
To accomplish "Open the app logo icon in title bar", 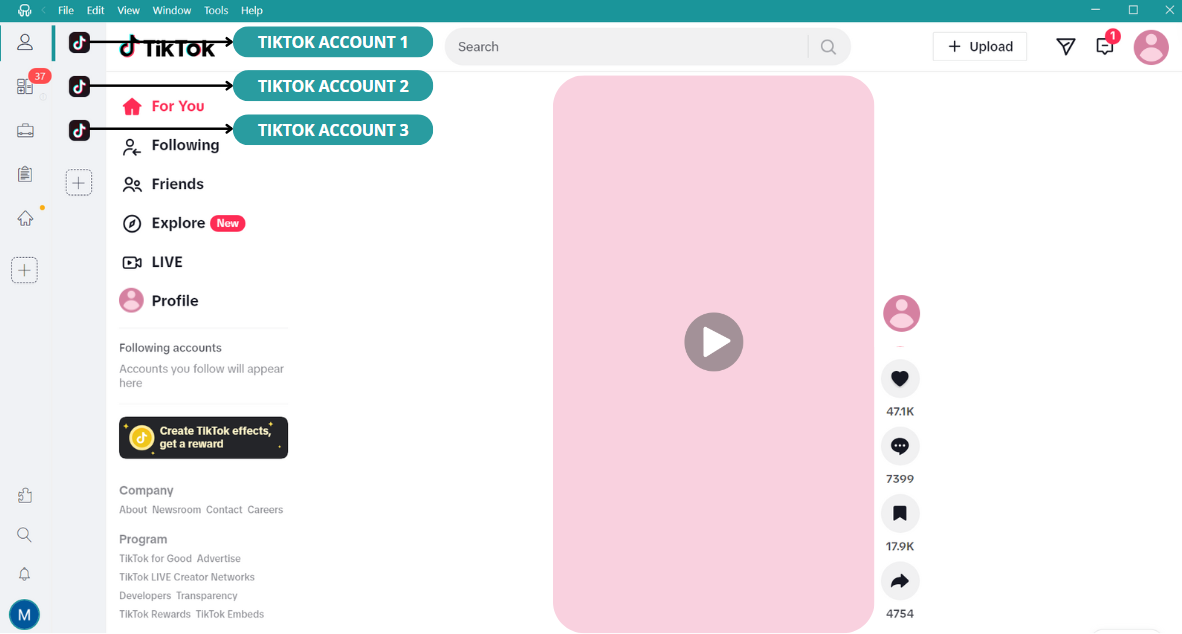I will click(24, 11).
